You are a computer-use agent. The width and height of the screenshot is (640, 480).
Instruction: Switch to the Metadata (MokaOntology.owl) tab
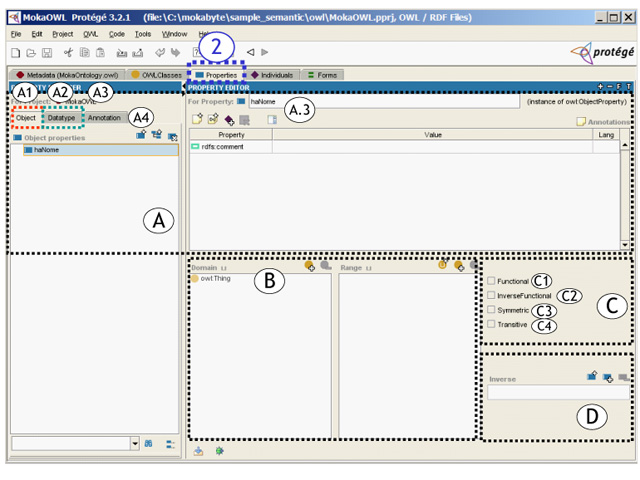67,75
